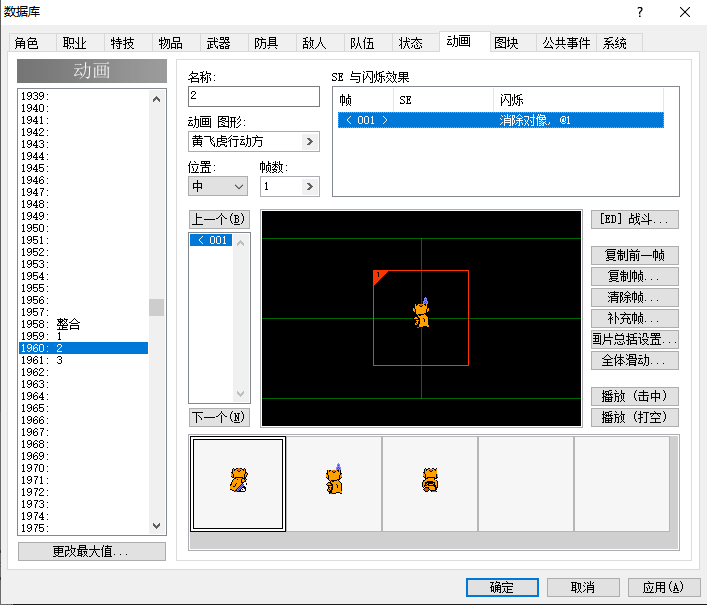
Task: Open the 帧数 value arrow
Action: tap(310, 186)
